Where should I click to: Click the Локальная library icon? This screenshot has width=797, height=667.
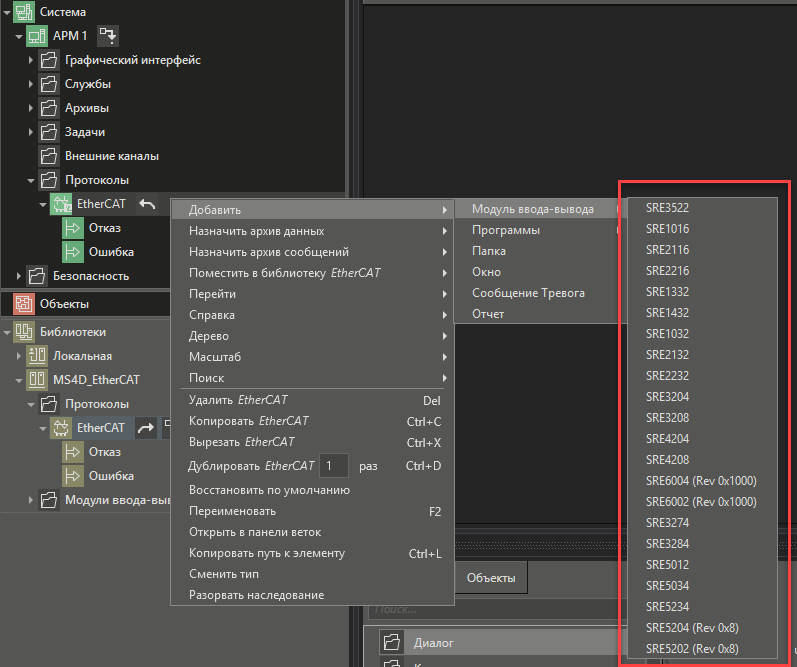37,355
